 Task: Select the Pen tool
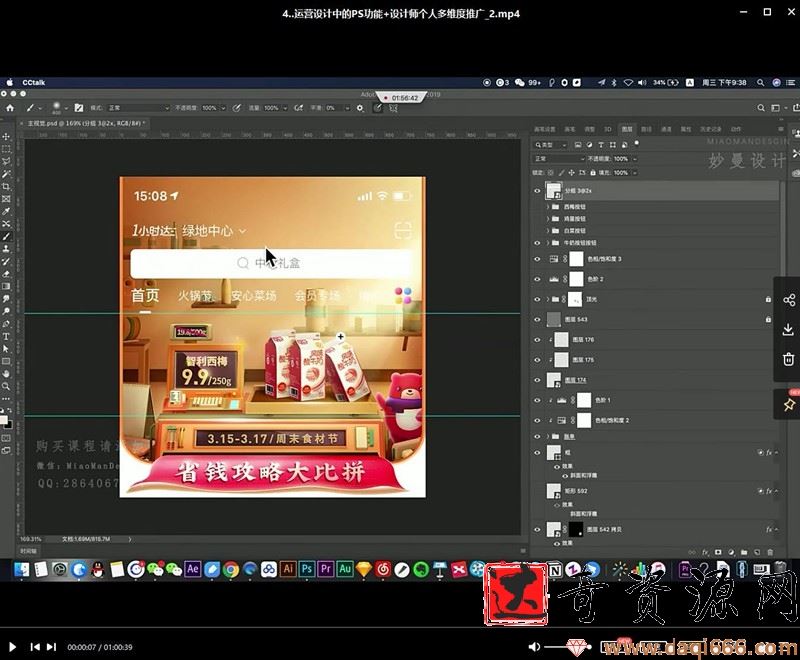pos(6,324)
